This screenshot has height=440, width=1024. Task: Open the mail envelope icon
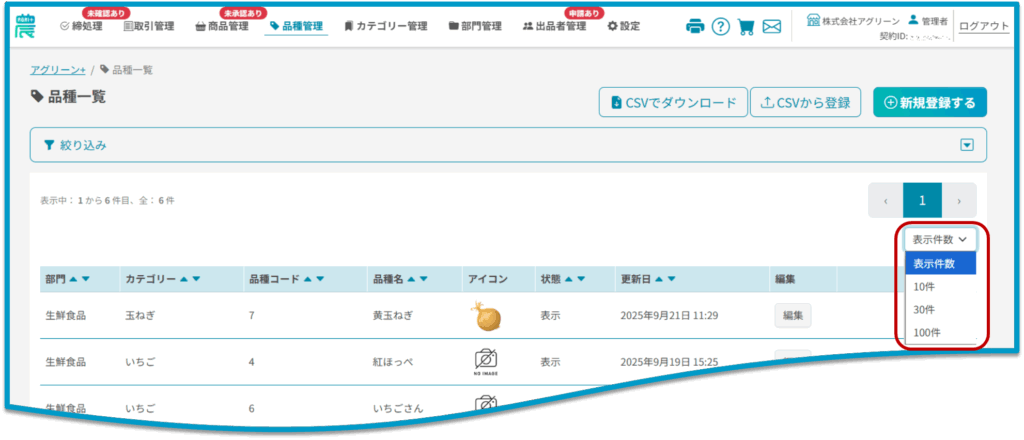(x=772, y=27)
